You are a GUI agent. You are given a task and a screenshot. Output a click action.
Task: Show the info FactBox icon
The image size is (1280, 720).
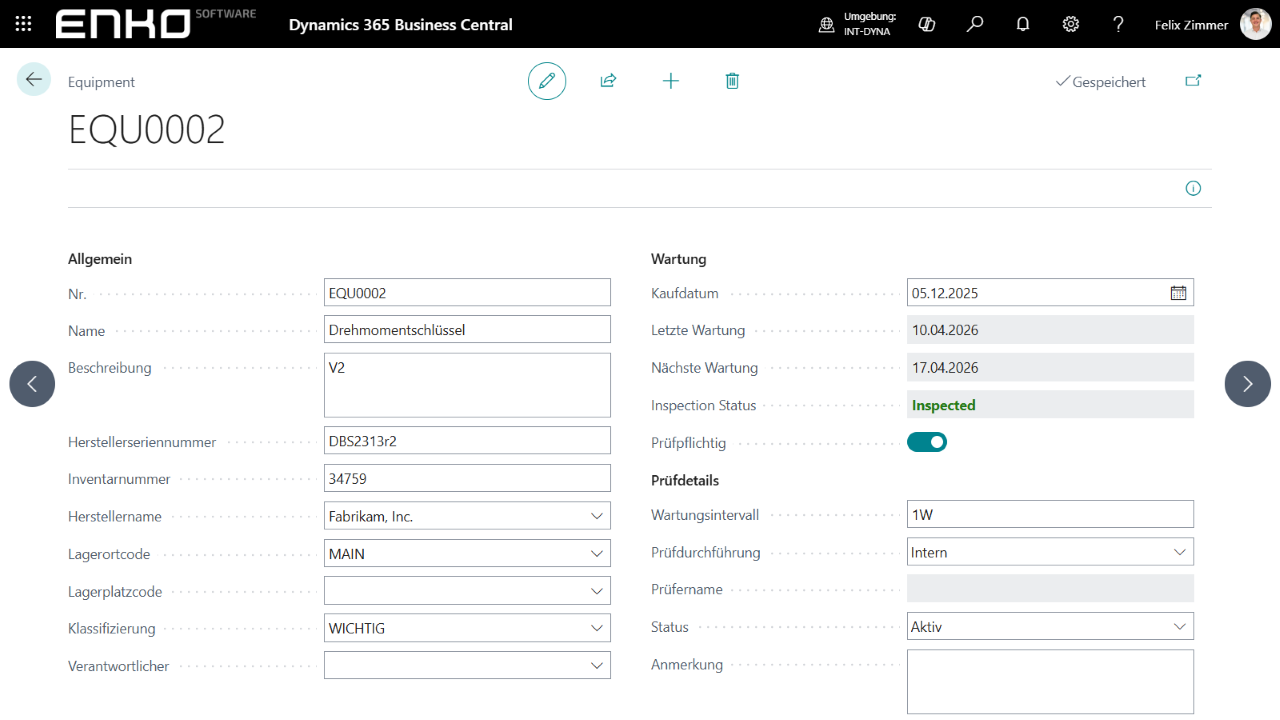(1193, 188)
